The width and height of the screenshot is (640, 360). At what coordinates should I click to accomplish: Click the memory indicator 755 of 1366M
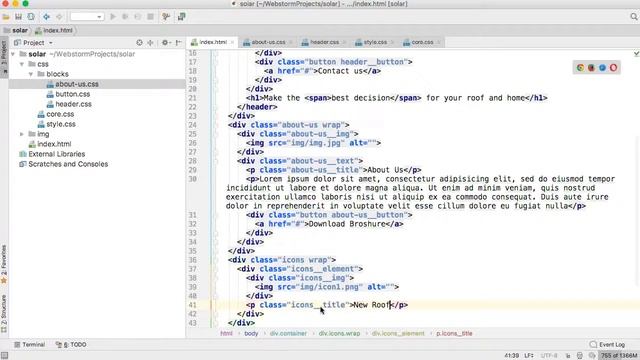pos(619,356)
